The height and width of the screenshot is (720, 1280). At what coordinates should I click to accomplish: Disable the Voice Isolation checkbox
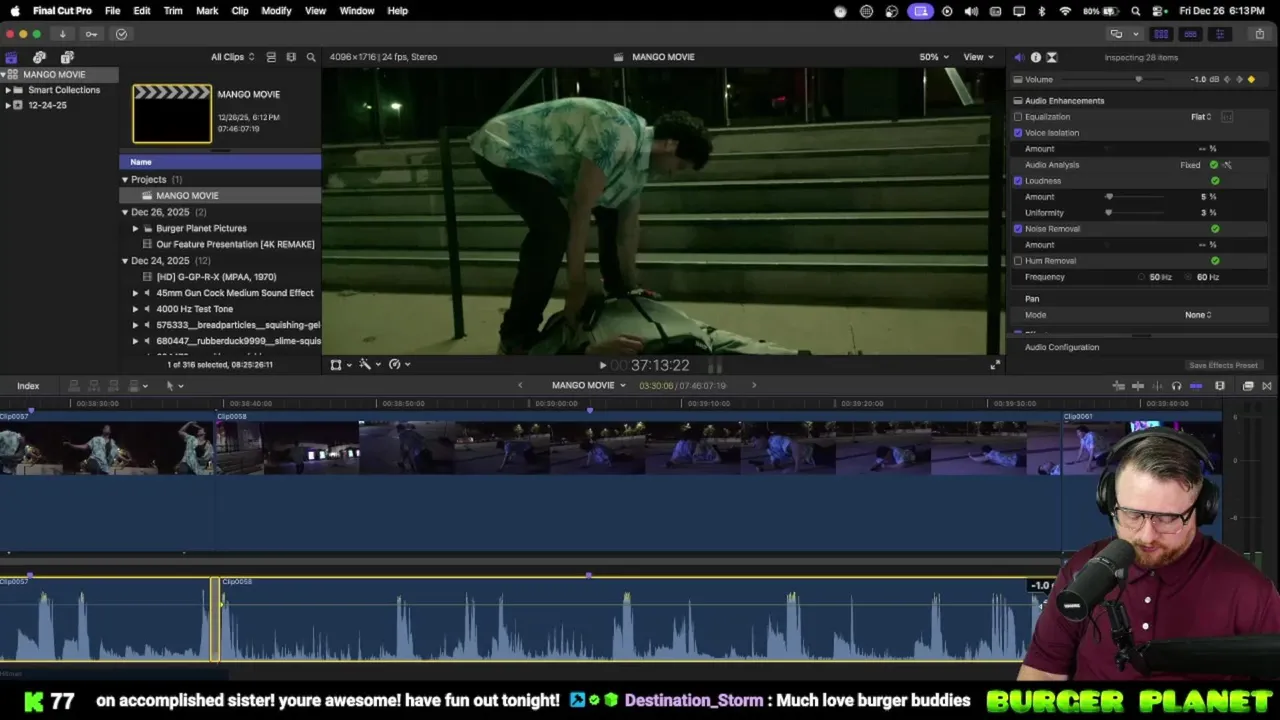(x=1018, y=133)
